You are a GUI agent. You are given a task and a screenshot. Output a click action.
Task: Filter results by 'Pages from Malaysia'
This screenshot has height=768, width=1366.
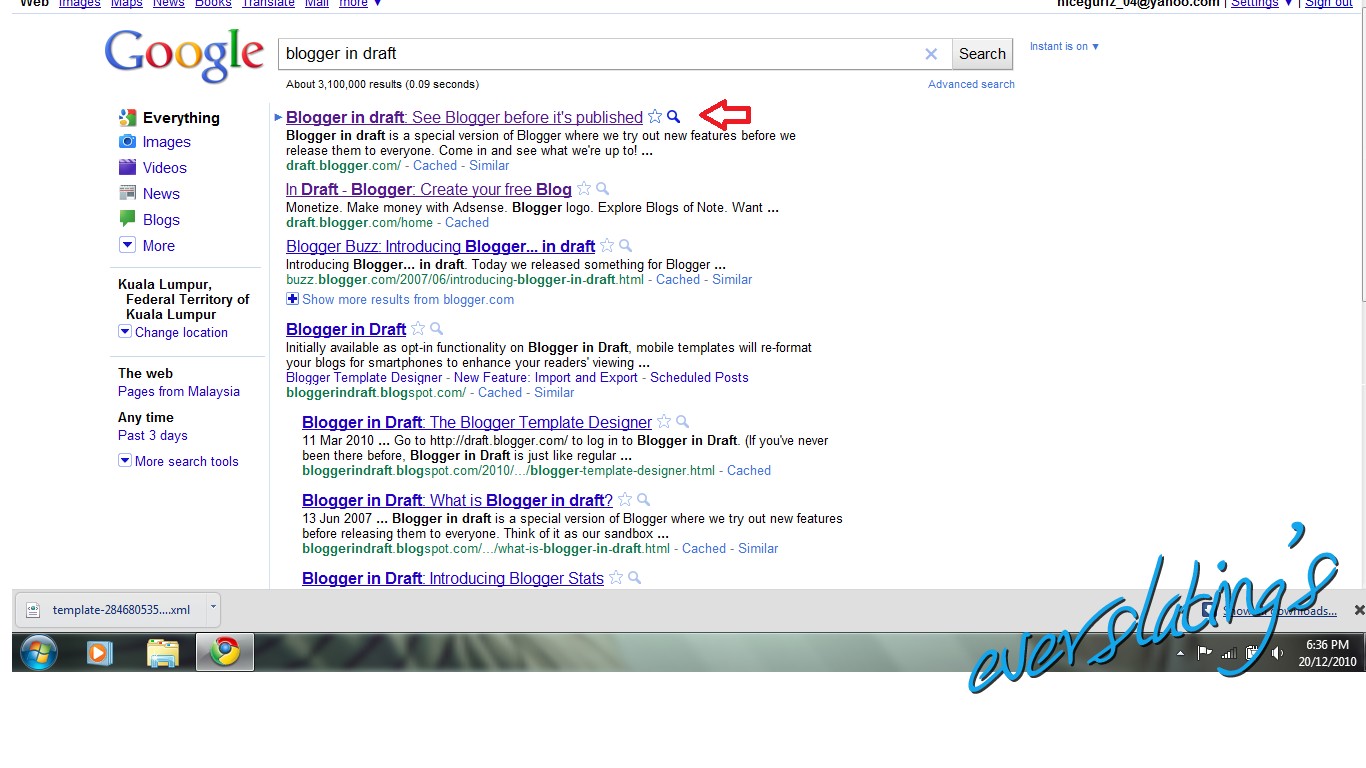179,391
